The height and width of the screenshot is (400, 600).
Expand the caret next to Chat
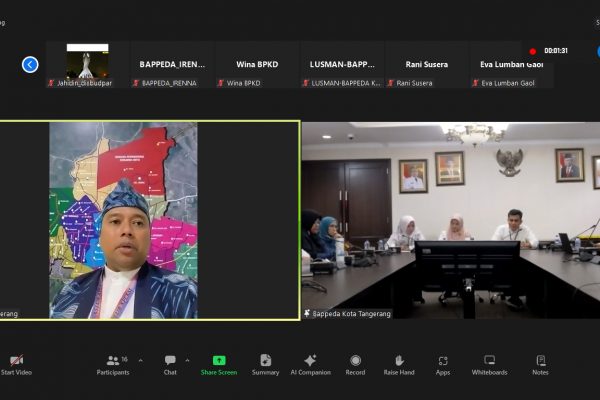tap(188, 360)
